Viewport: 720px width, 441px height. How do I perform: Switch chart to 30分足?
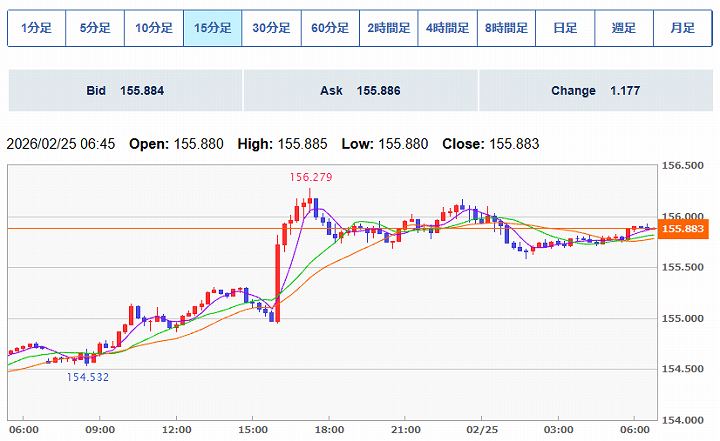pos(271,28)
